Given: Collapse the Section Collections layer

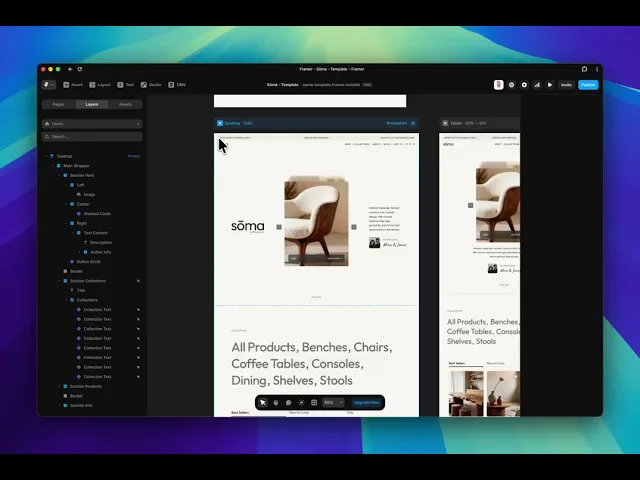Looking at the screenshot, I should (59, 281).
